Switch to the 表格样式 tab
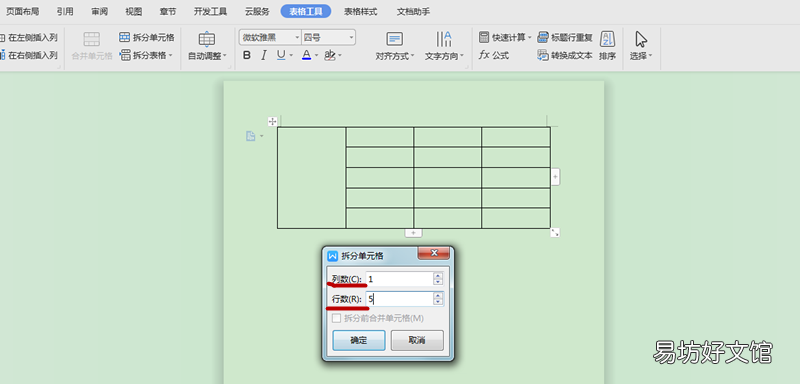Viewport: 800px width, 384px height. pos(361,11)
